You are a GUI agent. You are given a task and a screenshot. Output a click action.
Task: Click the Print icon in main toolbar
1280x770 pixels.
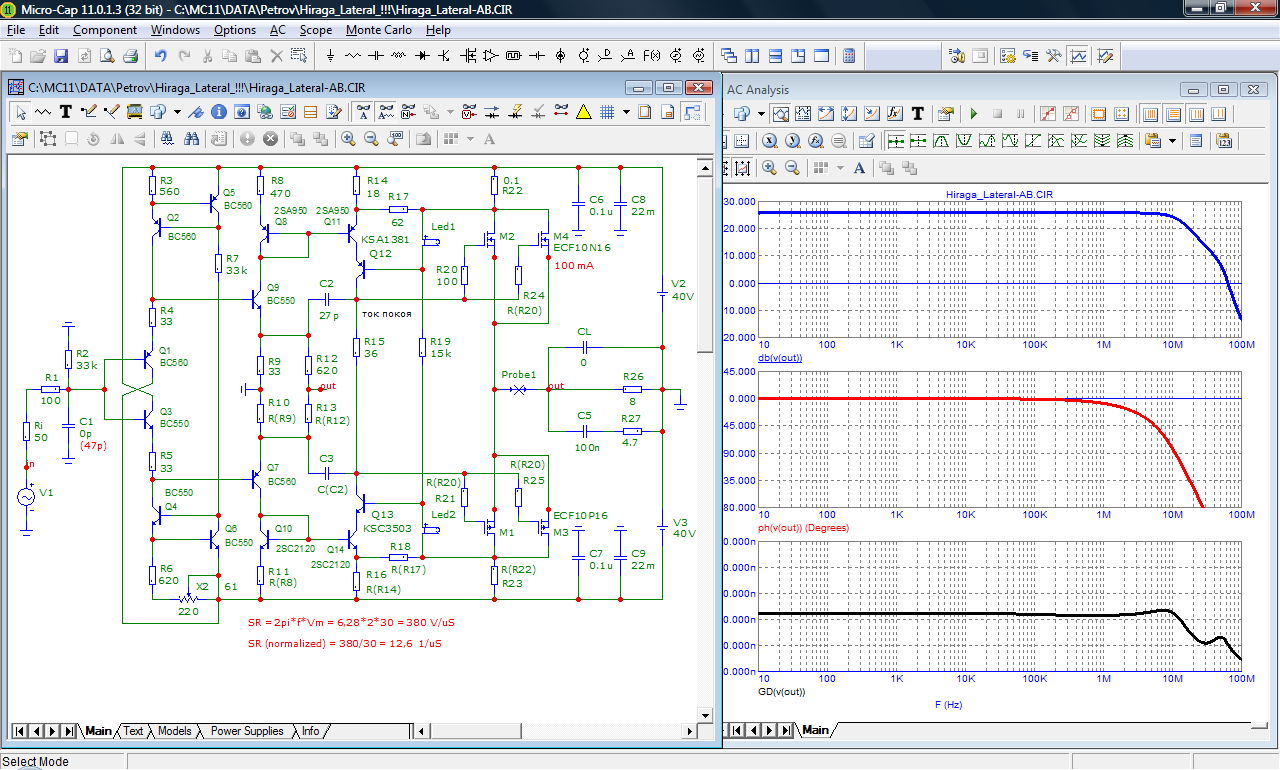click(130, 56)
